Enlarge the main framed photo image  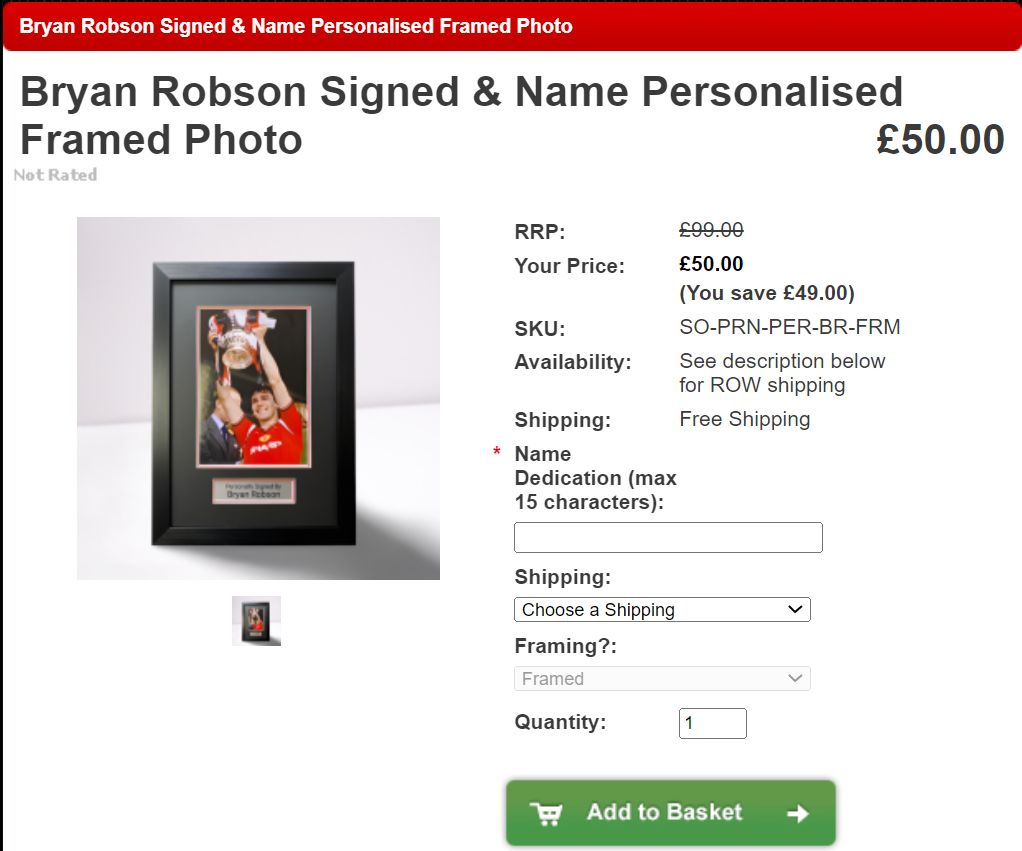[x=258, y=398]
